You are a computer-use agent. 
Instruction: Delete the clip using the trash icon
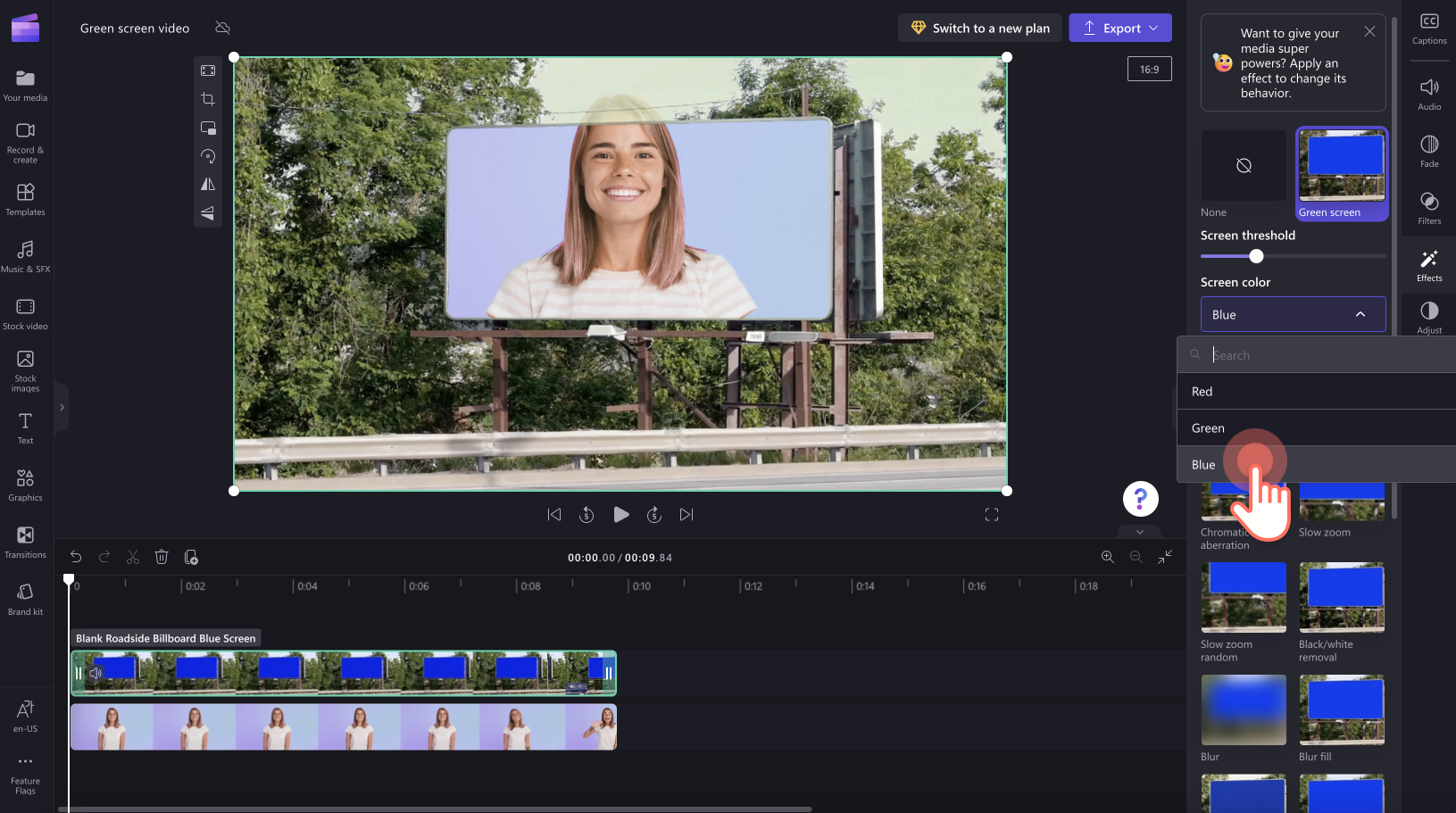(162, 557)
